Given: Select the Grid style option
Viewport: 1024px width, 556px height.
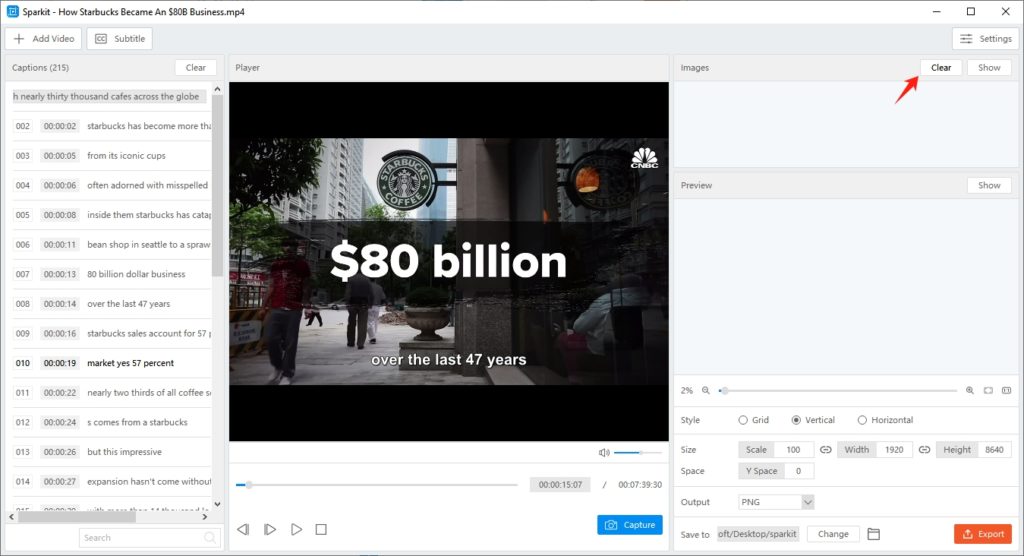Looking at the screenshot, I should pos(754,420).
